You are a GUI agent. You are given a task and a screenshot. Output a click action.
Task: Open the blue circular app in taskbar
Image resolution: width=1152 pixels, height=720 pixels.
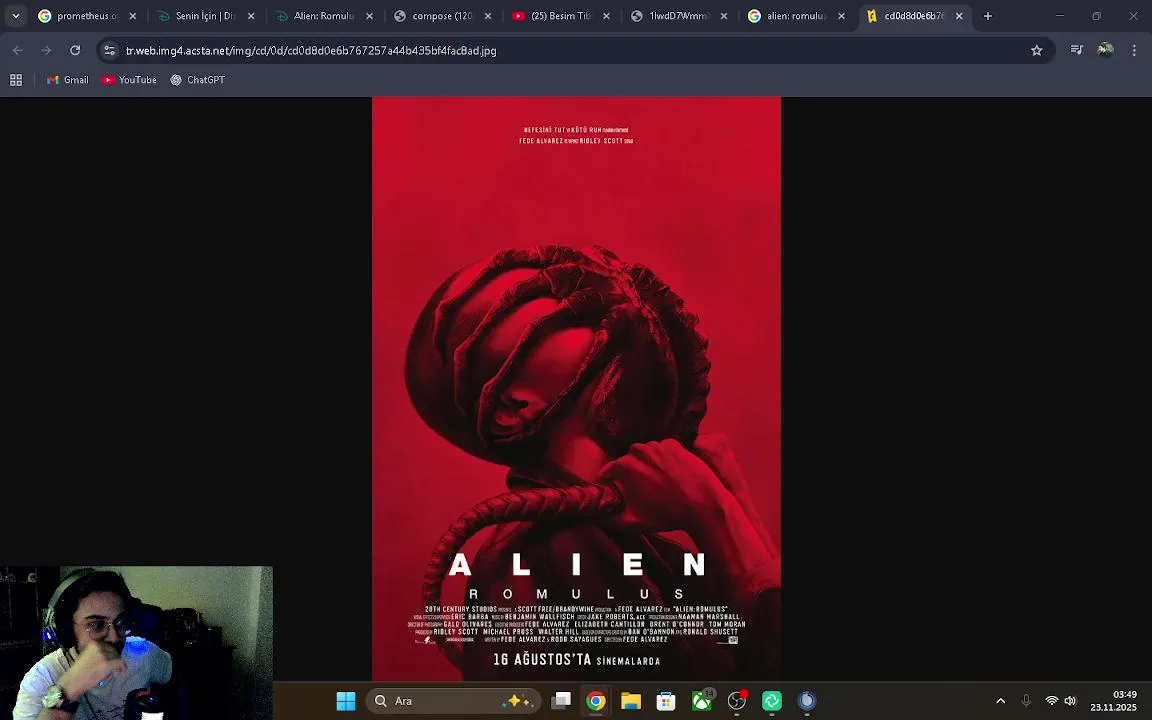tap(807, 701)
